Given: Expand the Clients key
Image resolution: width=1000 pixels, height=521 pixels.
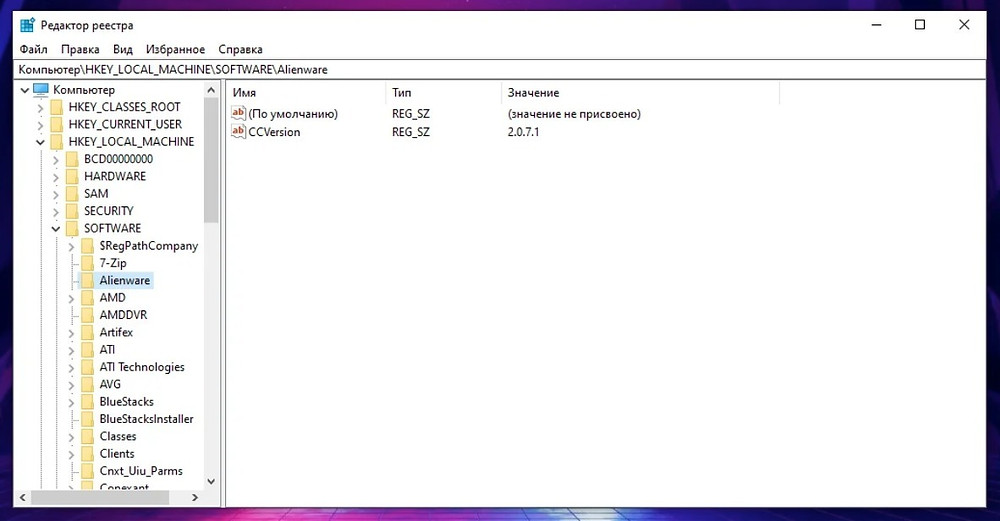Looking at the screenshot, I should point(71,454).
